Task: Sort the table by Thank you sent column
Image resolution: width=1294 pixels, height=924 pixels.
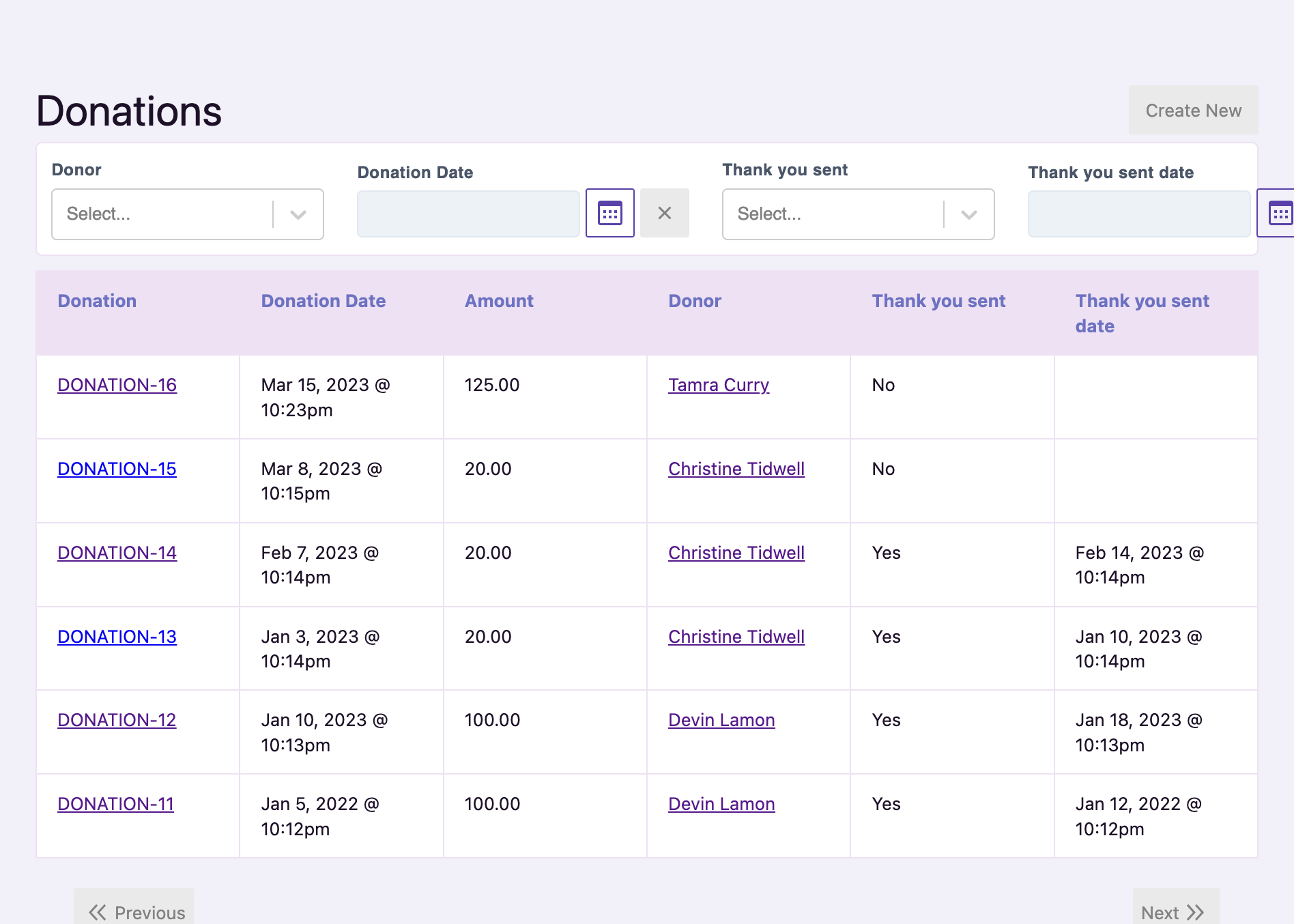Action: tap(938, 300)
